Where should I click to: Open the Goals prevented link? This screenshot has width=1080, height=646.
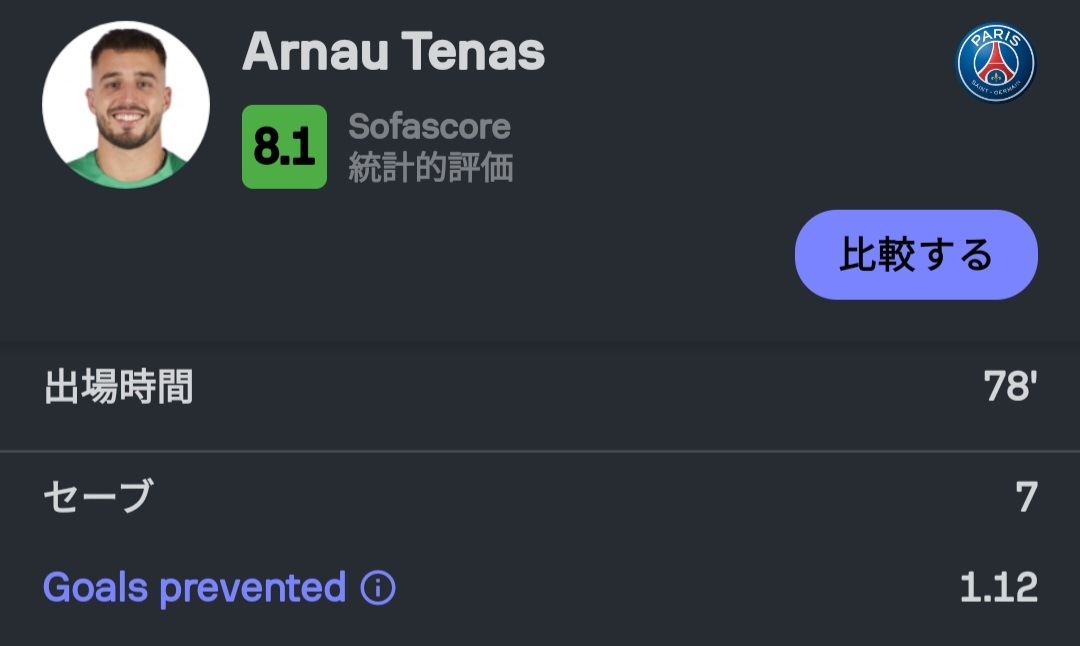tap(194, 588)
